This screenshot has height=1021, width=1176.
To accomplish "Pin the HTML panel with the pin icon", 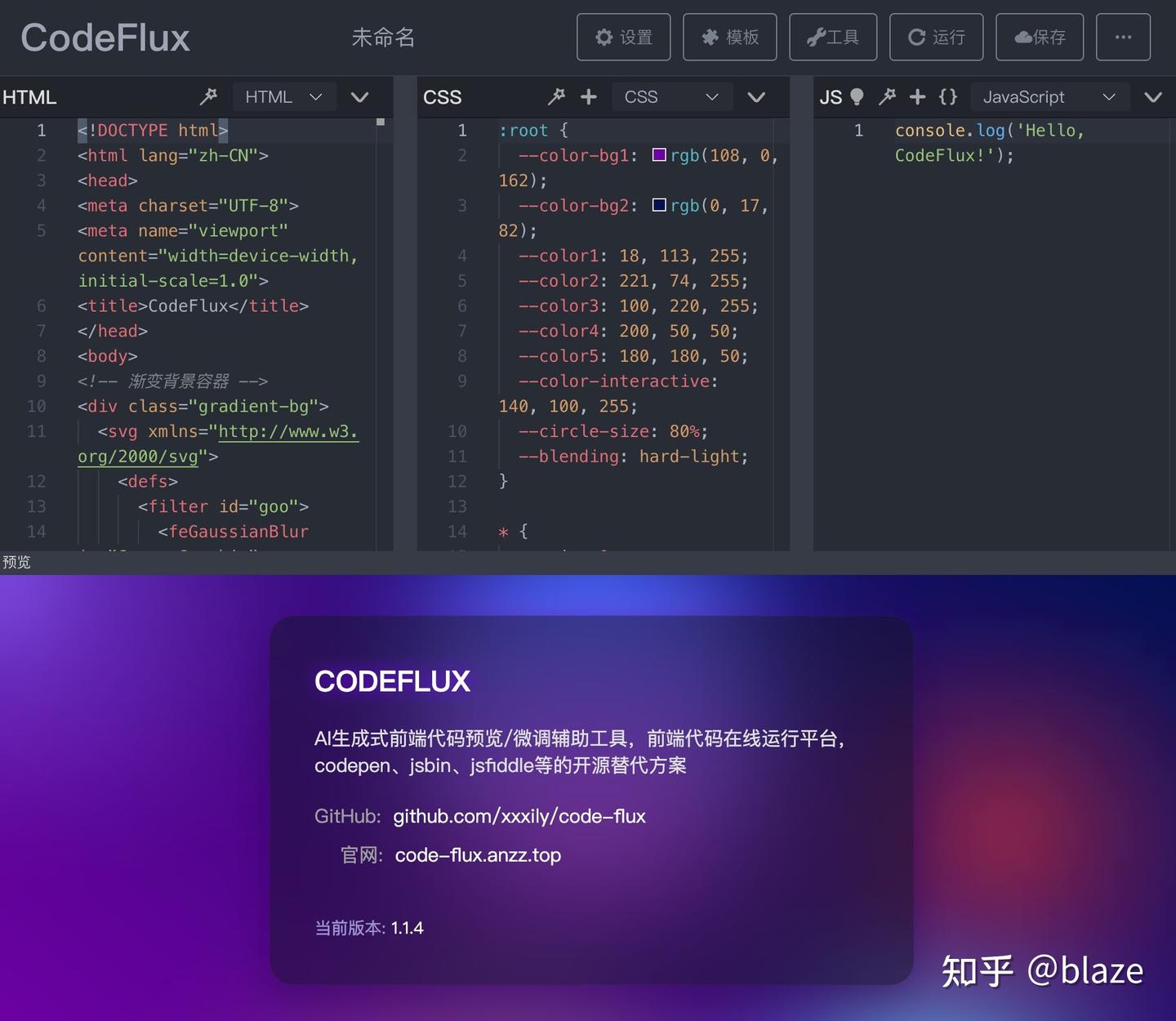I will click(x=208, y=96).
